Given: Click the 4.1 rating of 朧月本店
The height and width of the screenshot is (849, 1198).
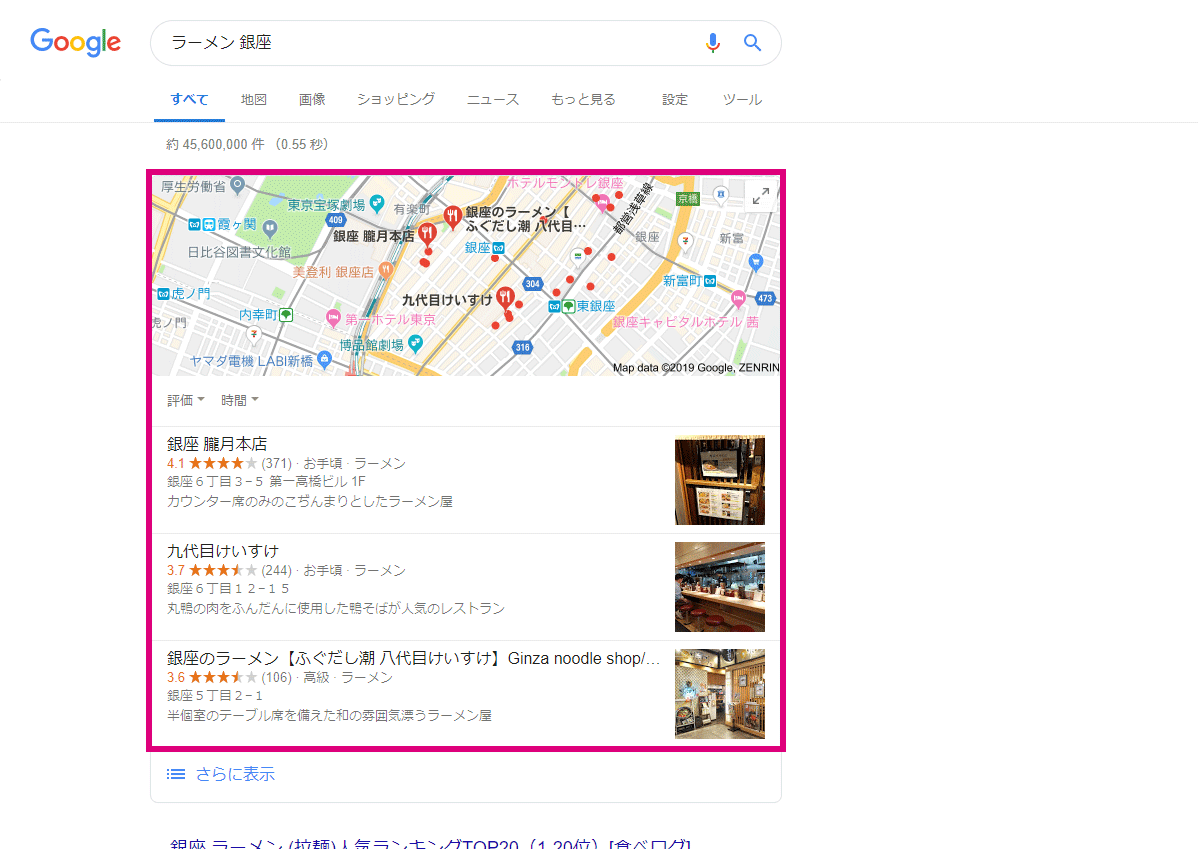Looking at the screenshot, I should pyautogui.click(x=176, y=463).
